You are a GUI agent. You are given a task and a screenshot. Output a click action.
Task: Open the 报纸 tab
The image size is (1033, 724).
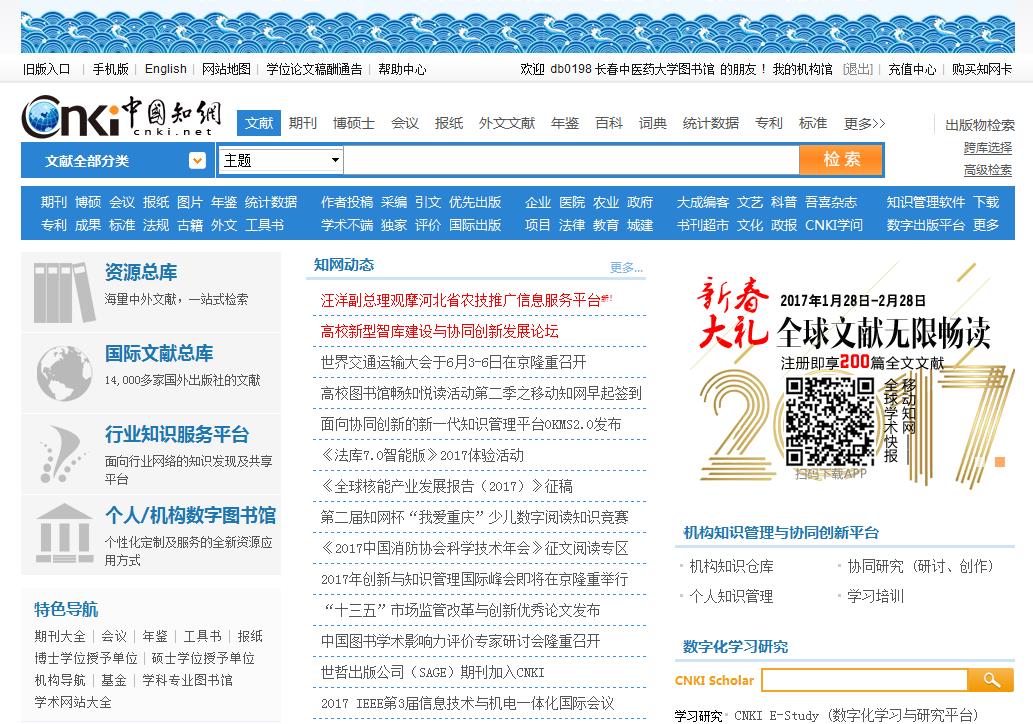(x=449, y=123)
